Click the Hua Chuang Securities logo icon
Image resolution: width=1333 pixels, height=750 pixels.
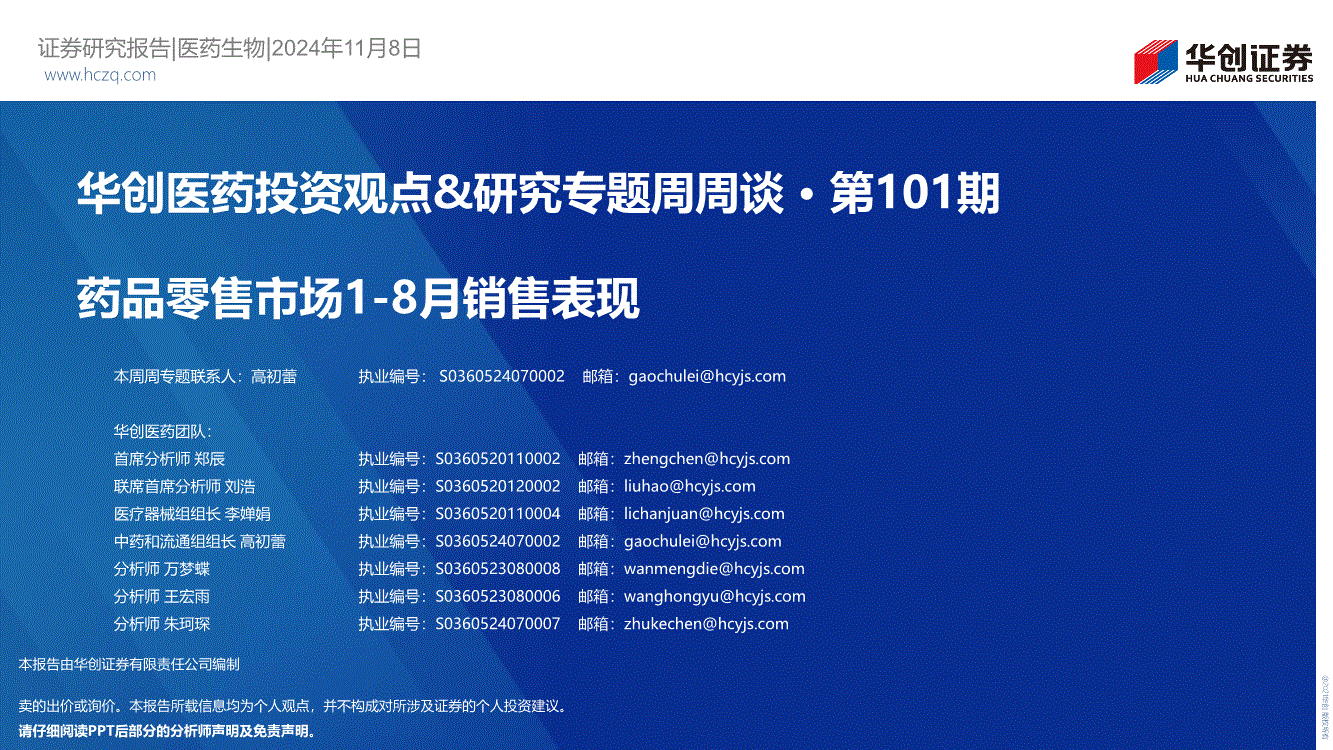pyautogui.click(x=1155, y=62)
